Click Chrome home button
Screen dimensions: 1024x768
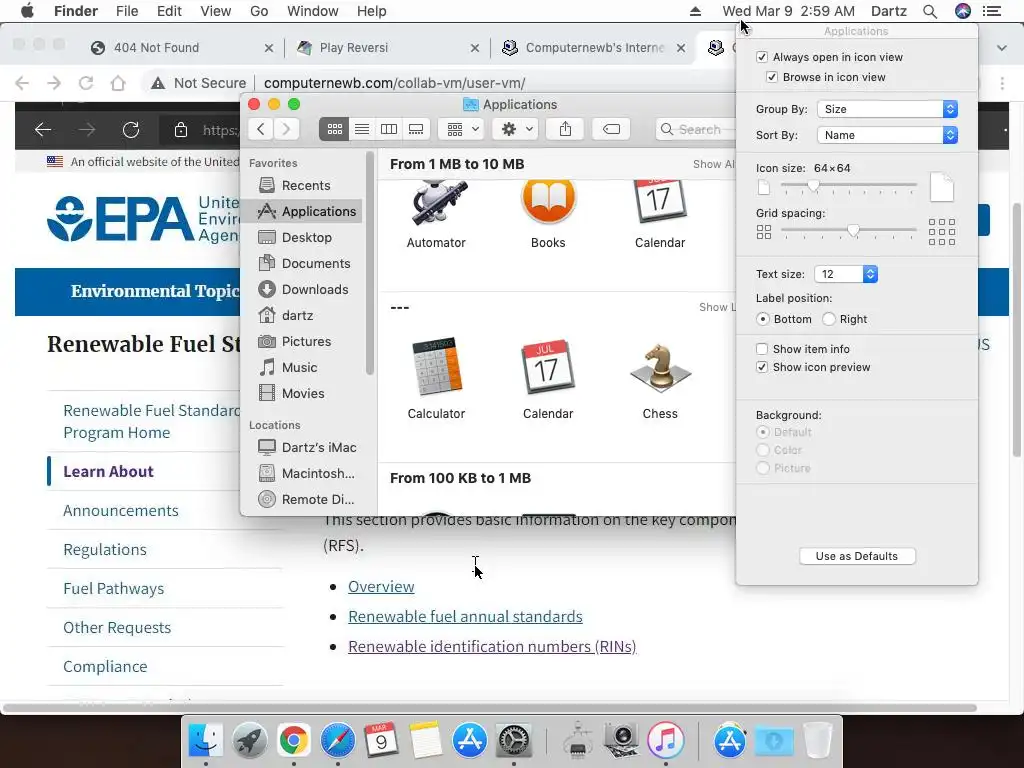(x=118, y=83)
